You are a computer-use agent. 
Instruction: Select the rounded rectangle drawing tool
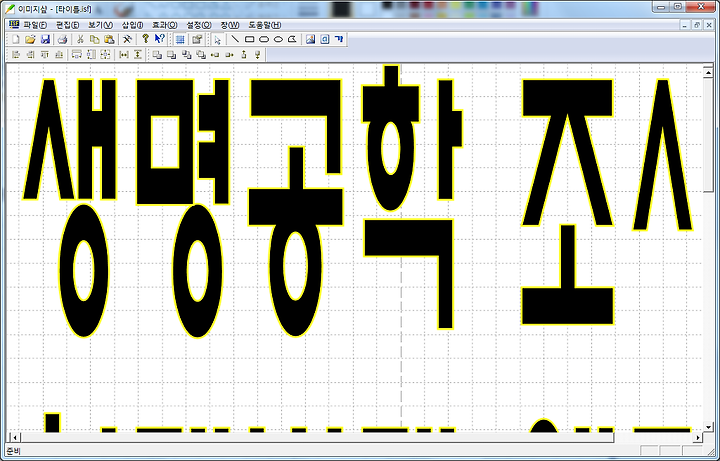(264, 39)
